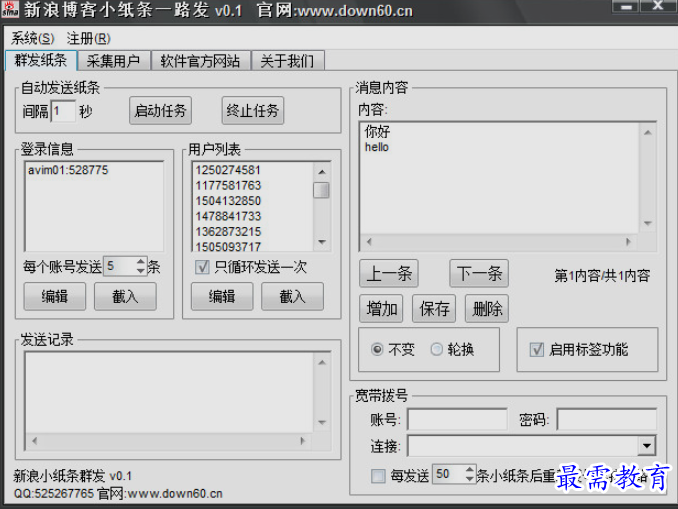Click the 宽带拨号 账号 input field
The height and width of the screenshot is (509, 678).
(457, 419)
